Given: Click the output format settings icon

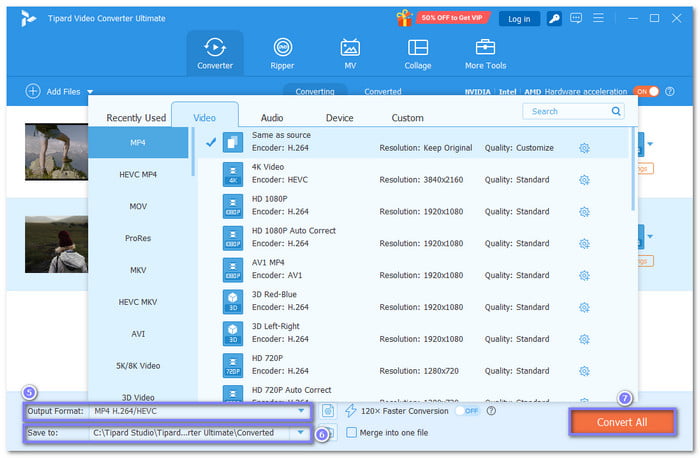Looking at the screenshot, I should (328, 411).
